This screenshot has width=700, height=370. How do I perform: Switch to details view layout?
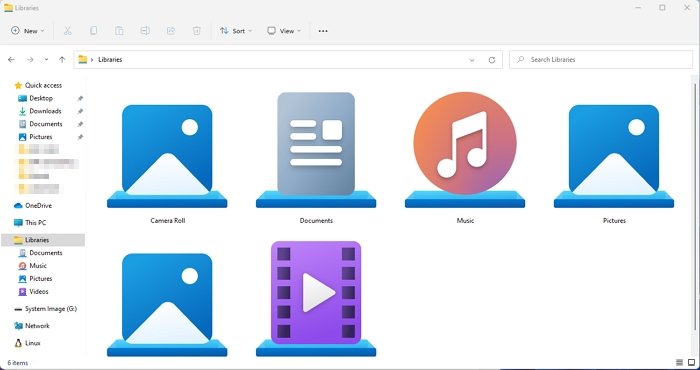(679, 362)
